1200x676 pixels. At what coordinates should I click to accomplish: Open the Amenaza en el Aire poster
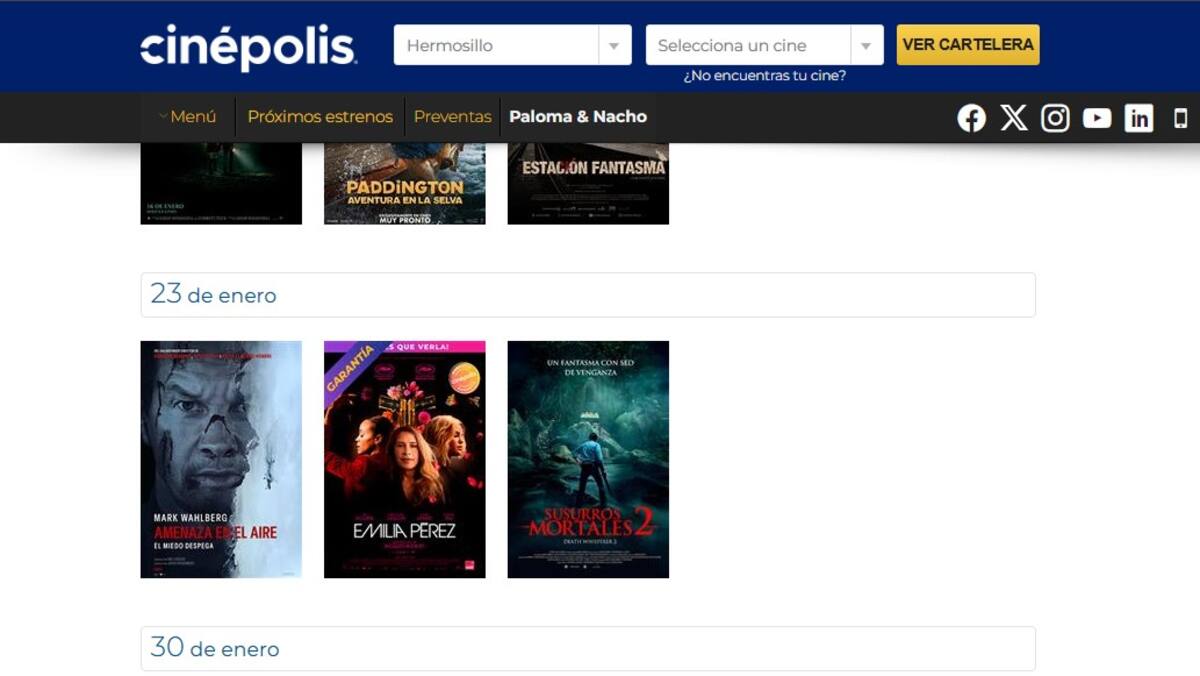click(x=221, y=459)
